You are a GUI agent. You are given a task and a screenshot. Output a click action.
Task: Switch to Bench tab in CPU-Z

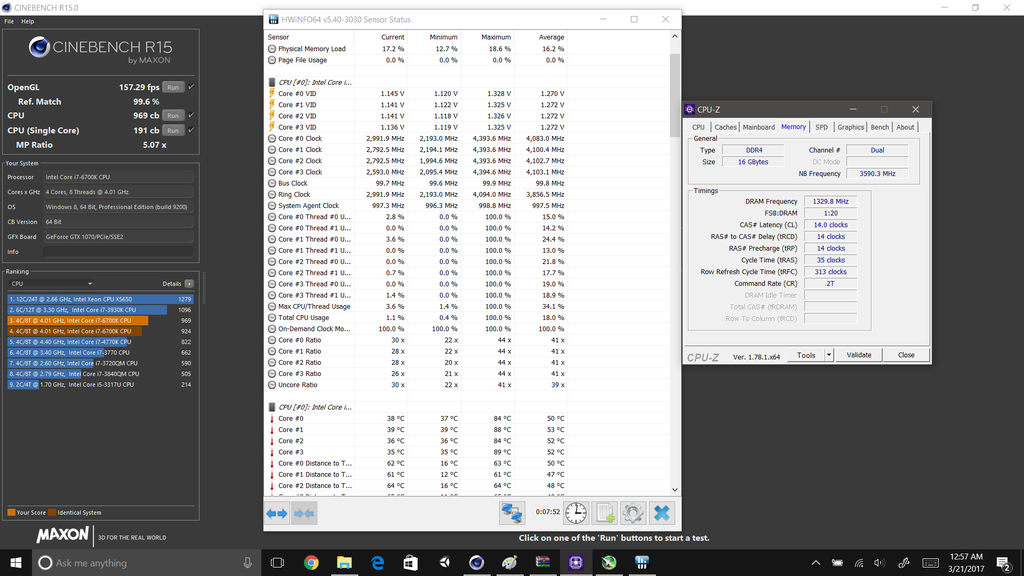880,127
